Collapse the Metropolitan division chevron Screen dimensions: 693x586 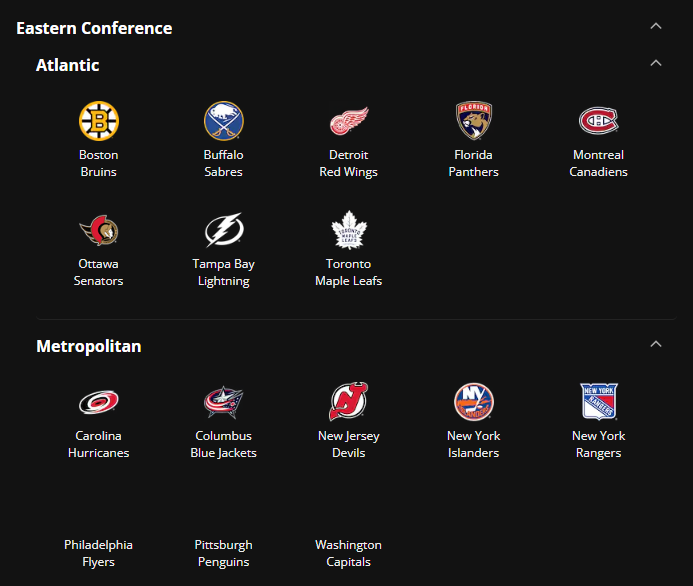click(x=656, y=344)
